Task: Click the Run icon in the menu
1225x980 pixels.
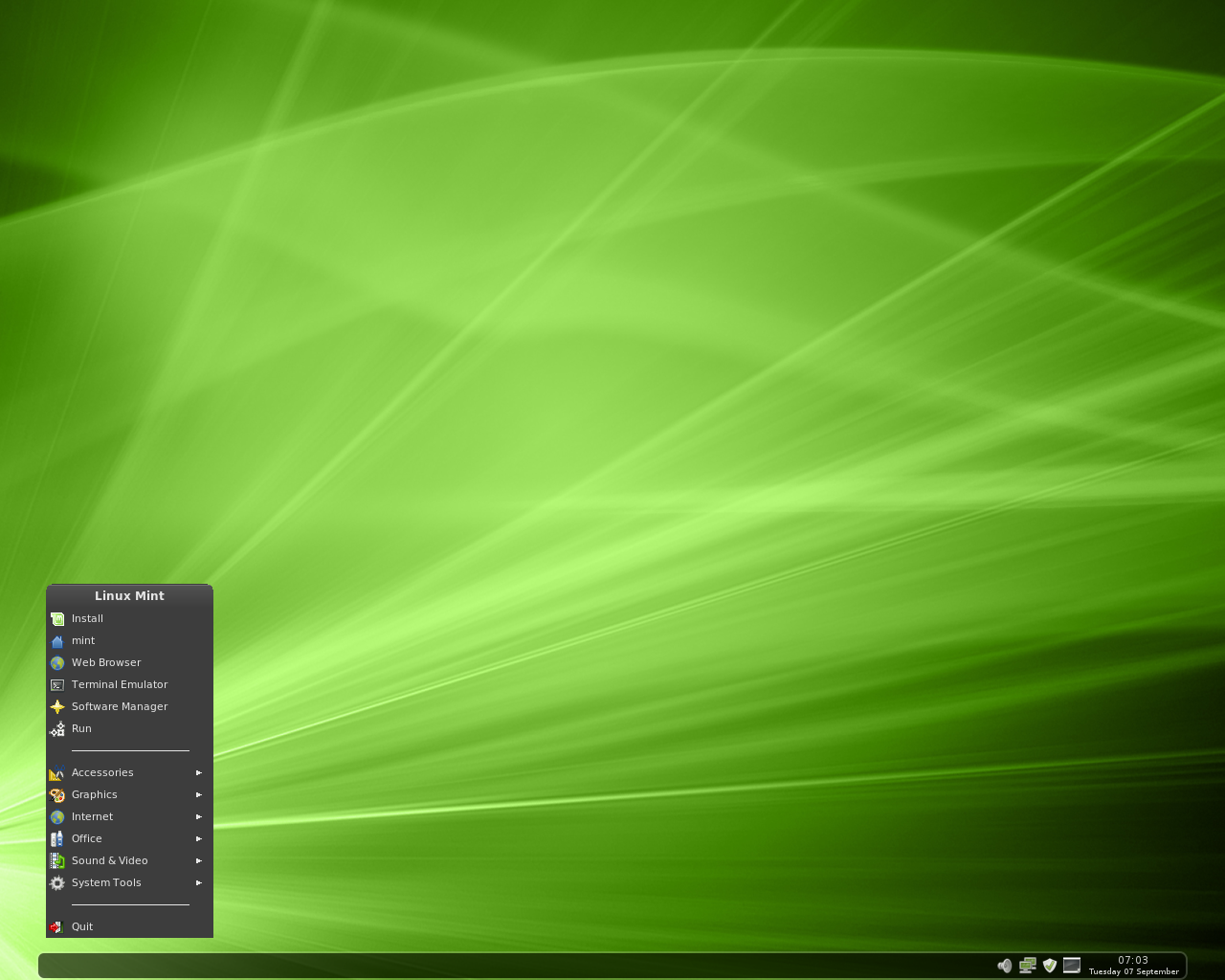Action: 57,729
